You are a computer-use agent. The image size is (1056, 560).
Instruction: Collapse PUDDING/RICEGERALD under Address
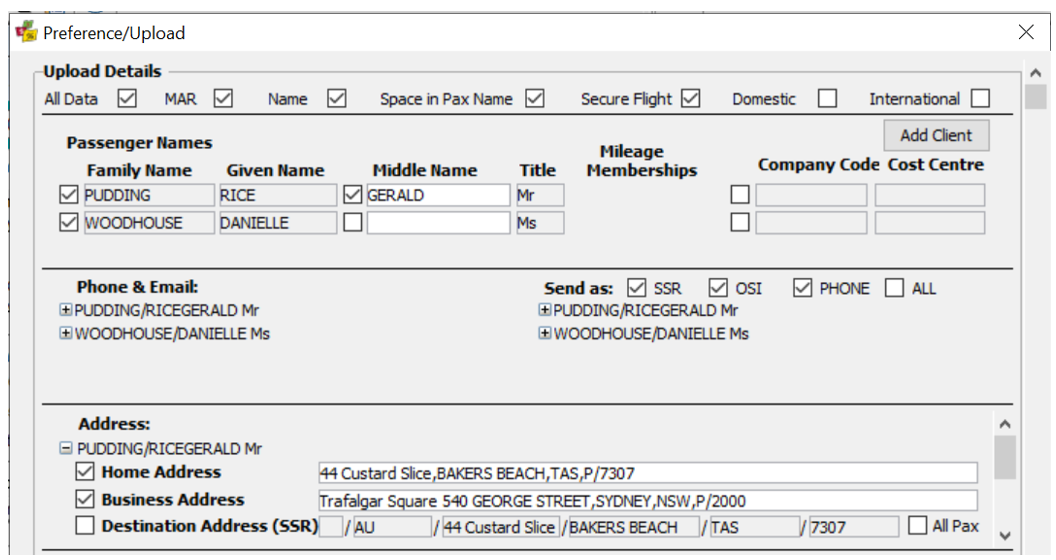[65, 448]
